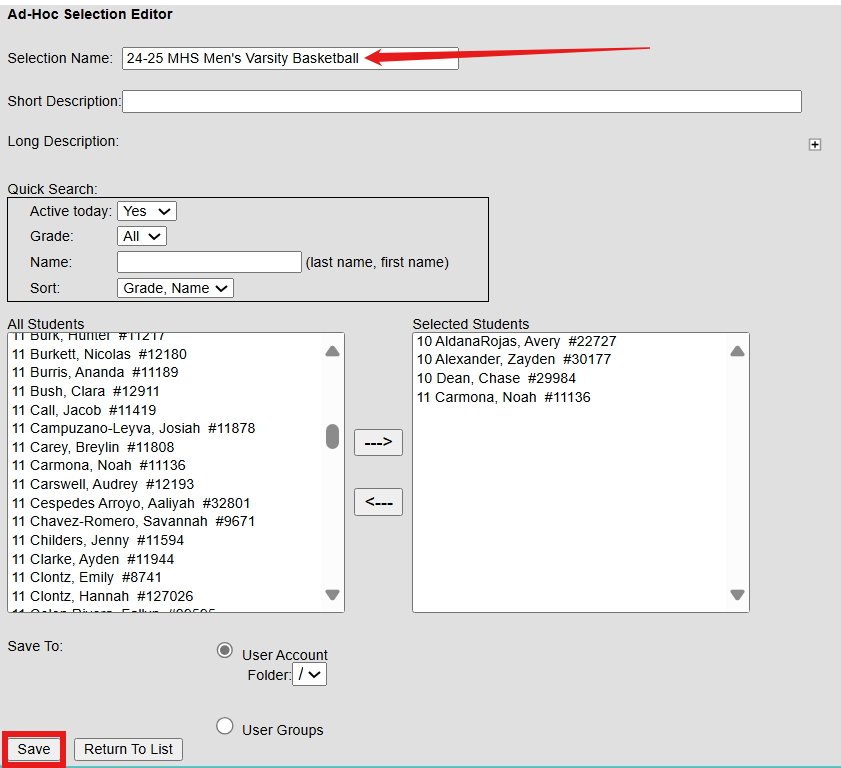Image resolution: width=841 pixels, height=768 pixels.
Task: Click the right arrow add-student button
Action: pos(378,442)
